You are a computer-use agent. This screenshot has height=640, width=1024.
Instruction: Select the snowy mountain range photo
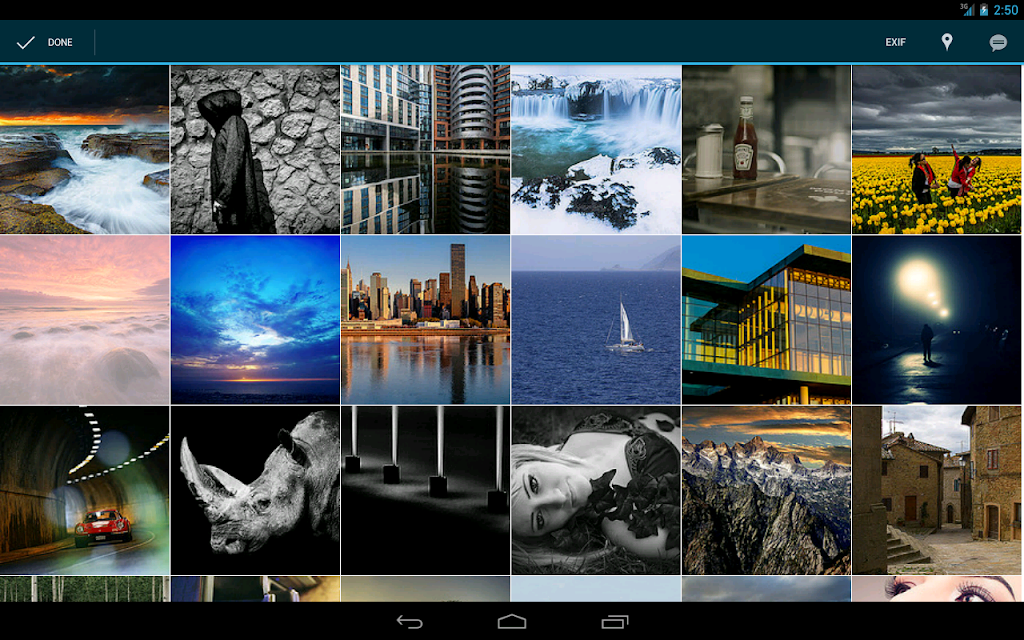pyautogui.click(x=766, y=490)
